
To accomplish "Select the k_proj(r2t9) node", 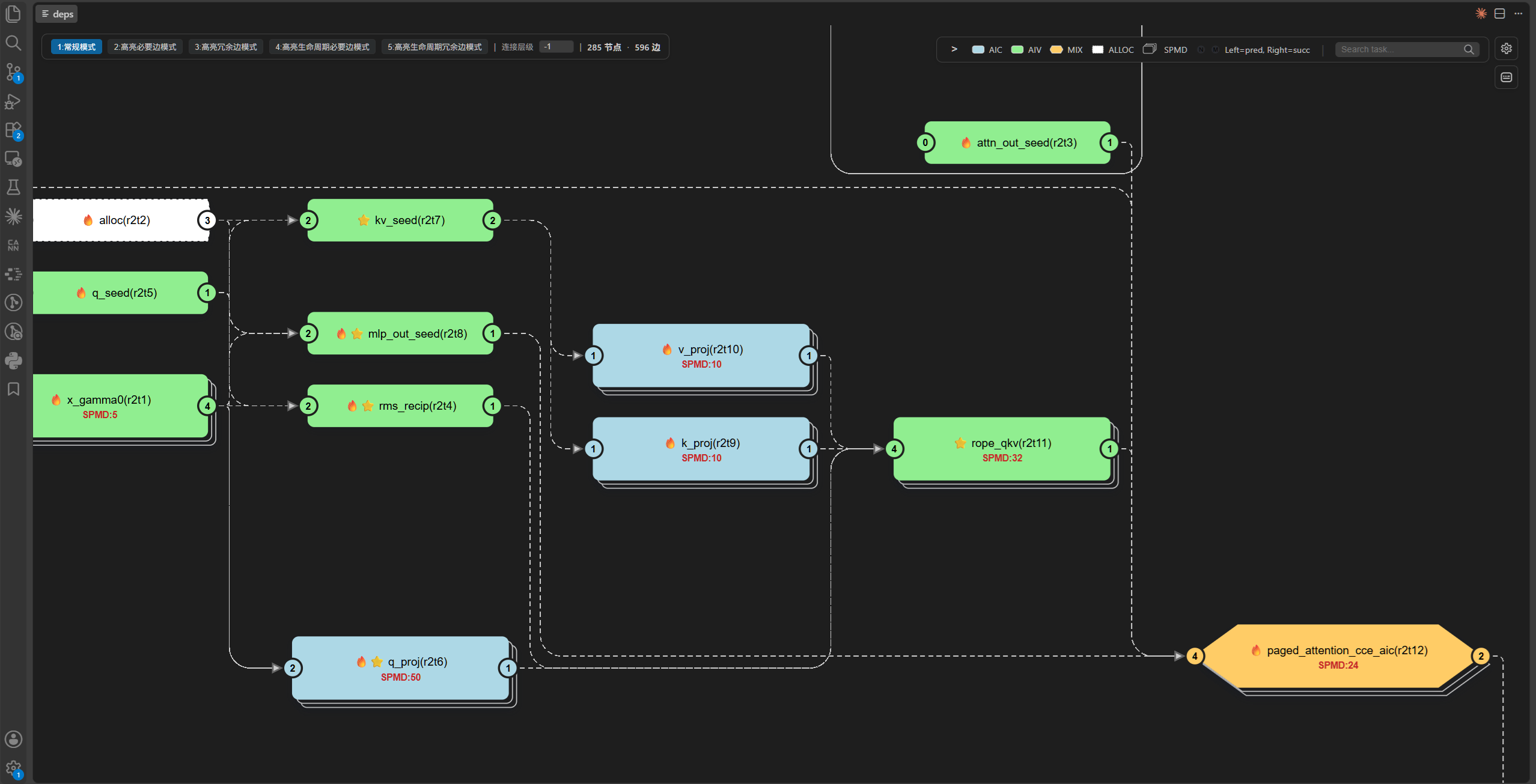I will [701, 449].
